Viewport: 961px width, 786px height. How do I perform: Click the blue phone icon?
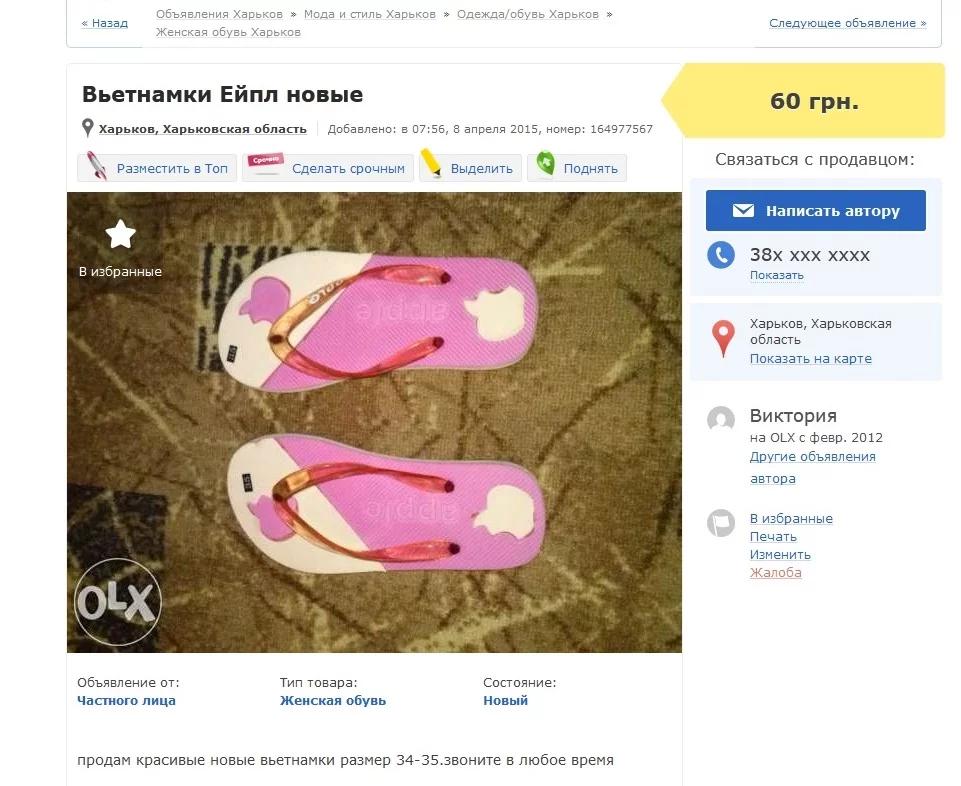721,255
